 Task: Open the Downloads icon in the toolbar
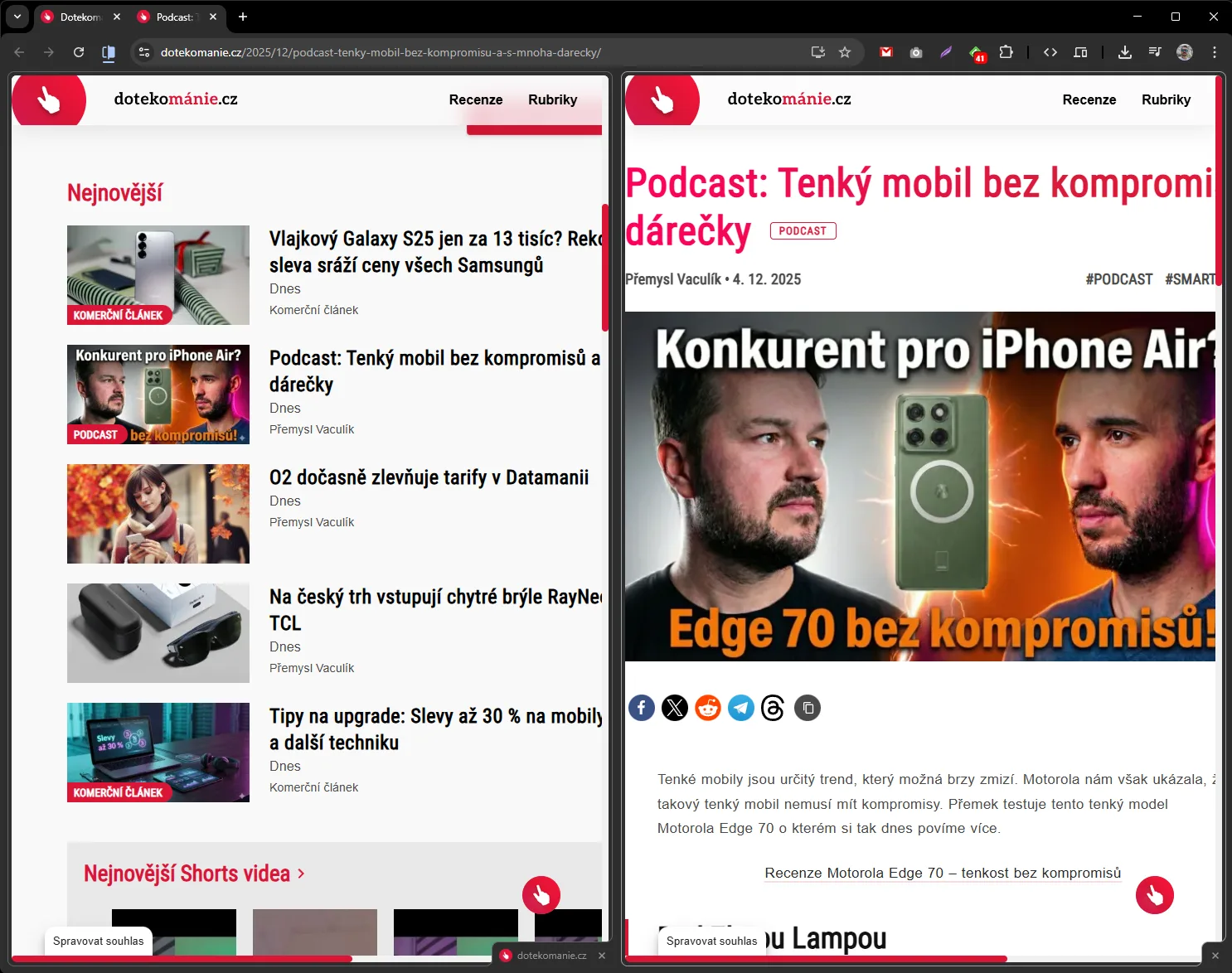tap(1124, 52)
